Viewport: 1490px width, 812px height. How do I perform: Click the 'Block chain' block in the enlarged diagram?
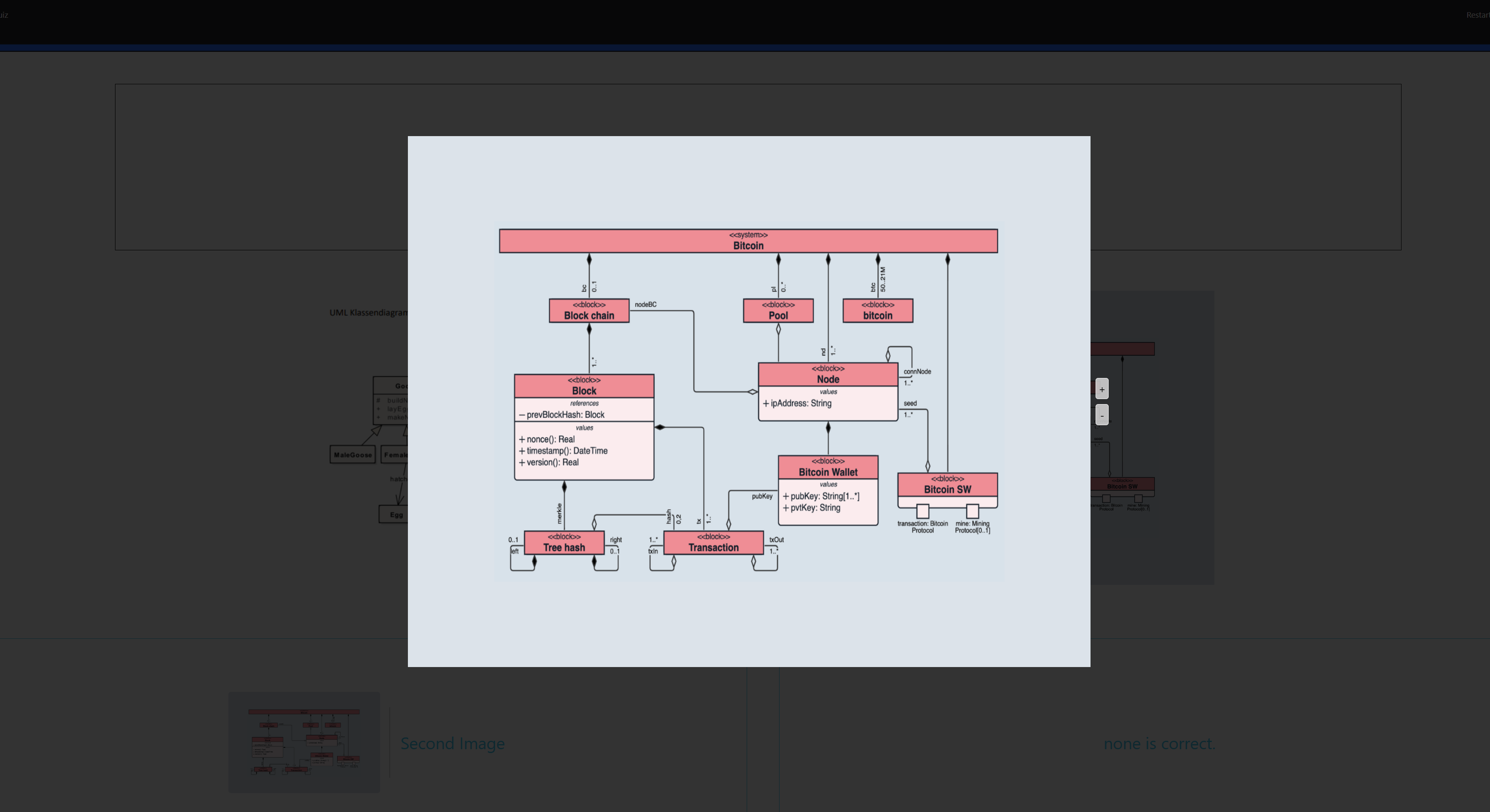pyautogui.click(x=589, y=311)
